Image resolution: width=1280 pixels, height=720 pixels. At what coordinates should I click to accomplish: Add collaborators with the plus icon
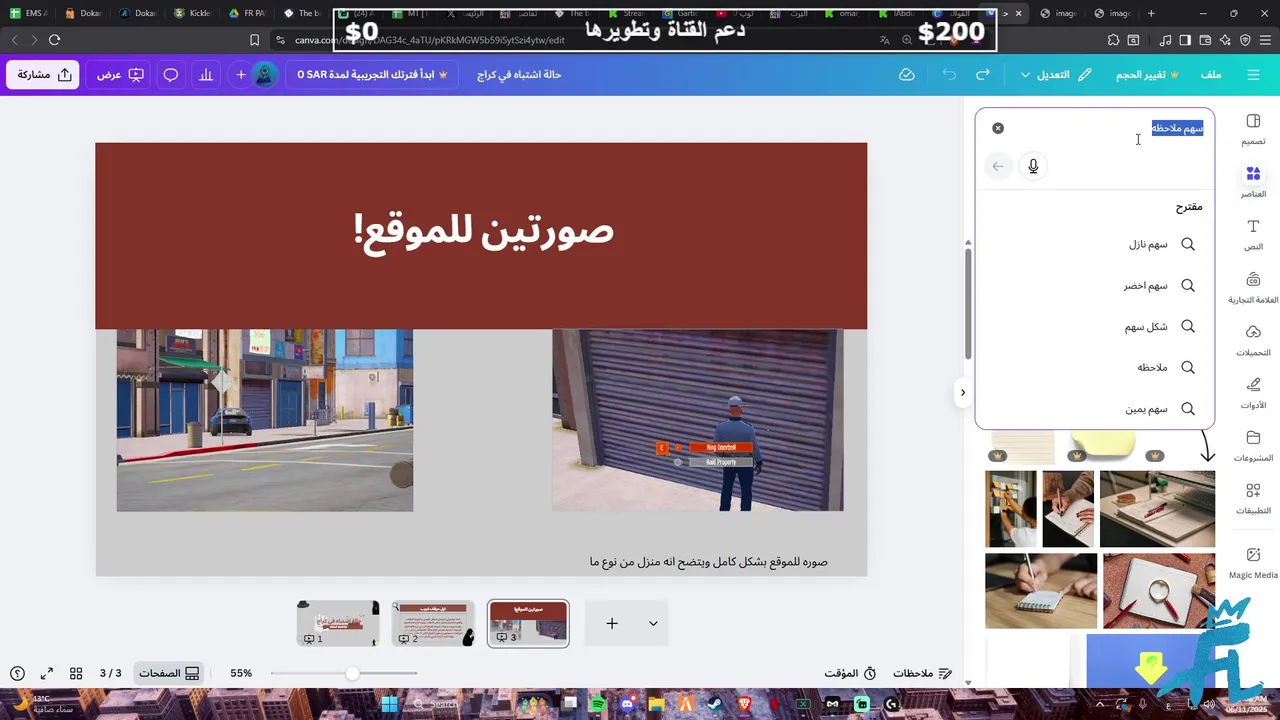point(240,74)
